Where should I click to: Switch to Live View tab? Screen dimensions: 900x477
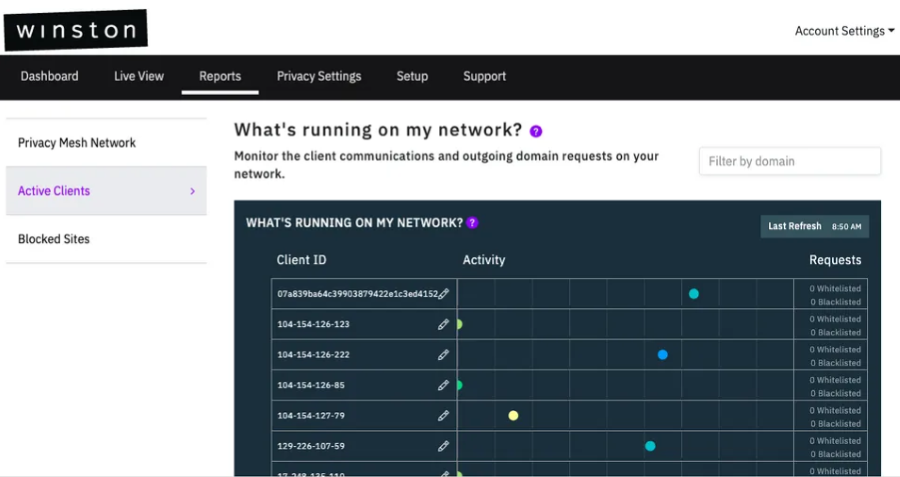139,76
